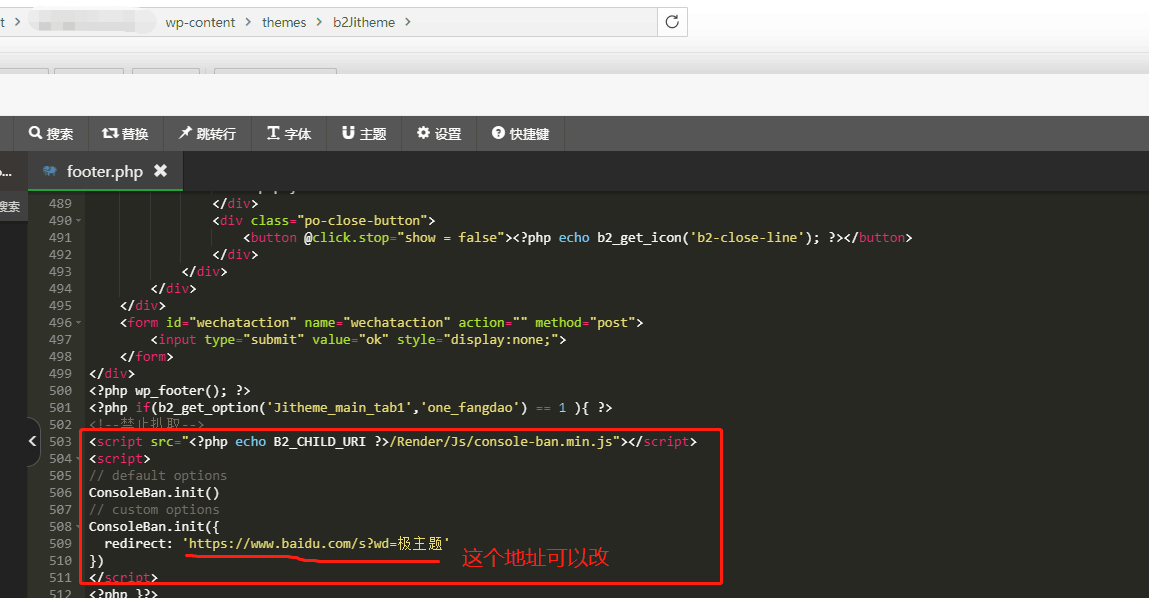
Task: Click line number 509 in the gutter
Action: click(x=60, y=544)
